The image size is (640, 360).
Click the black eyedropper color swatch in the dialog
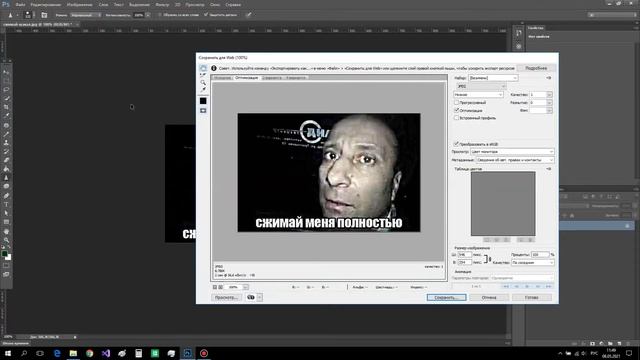pos(203,100)
